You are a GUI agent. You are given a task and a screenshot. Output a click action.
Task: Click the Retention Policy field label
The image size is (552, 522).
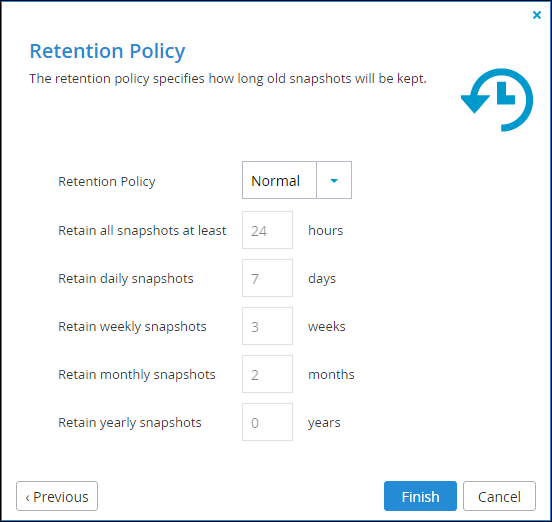107,182
